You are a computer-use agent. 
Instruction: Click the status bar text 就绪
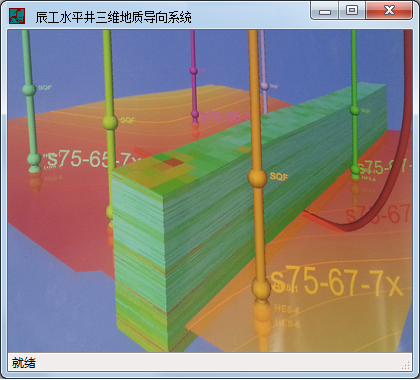point(24,363)
